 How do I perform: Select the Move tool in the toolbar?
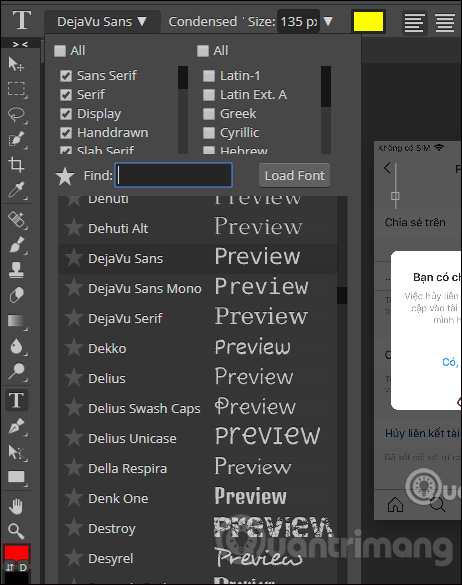pos(16,64)
